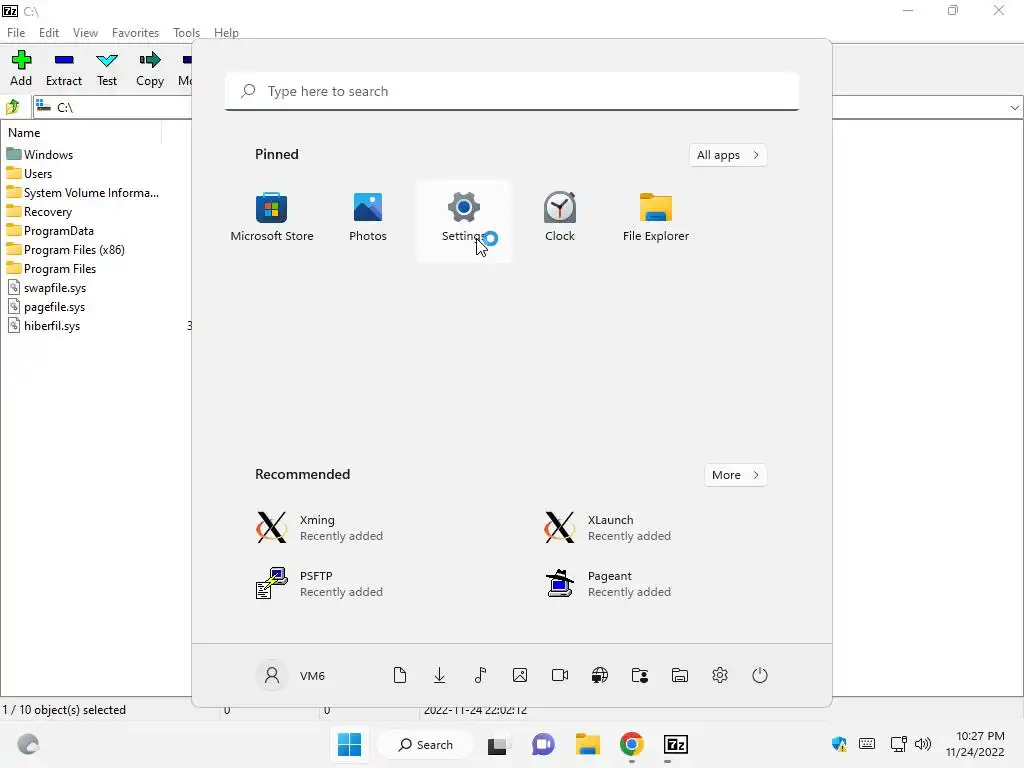Screen dimensions: 1024x768
Task: Select the ProgramData folder
Action: 50,231
